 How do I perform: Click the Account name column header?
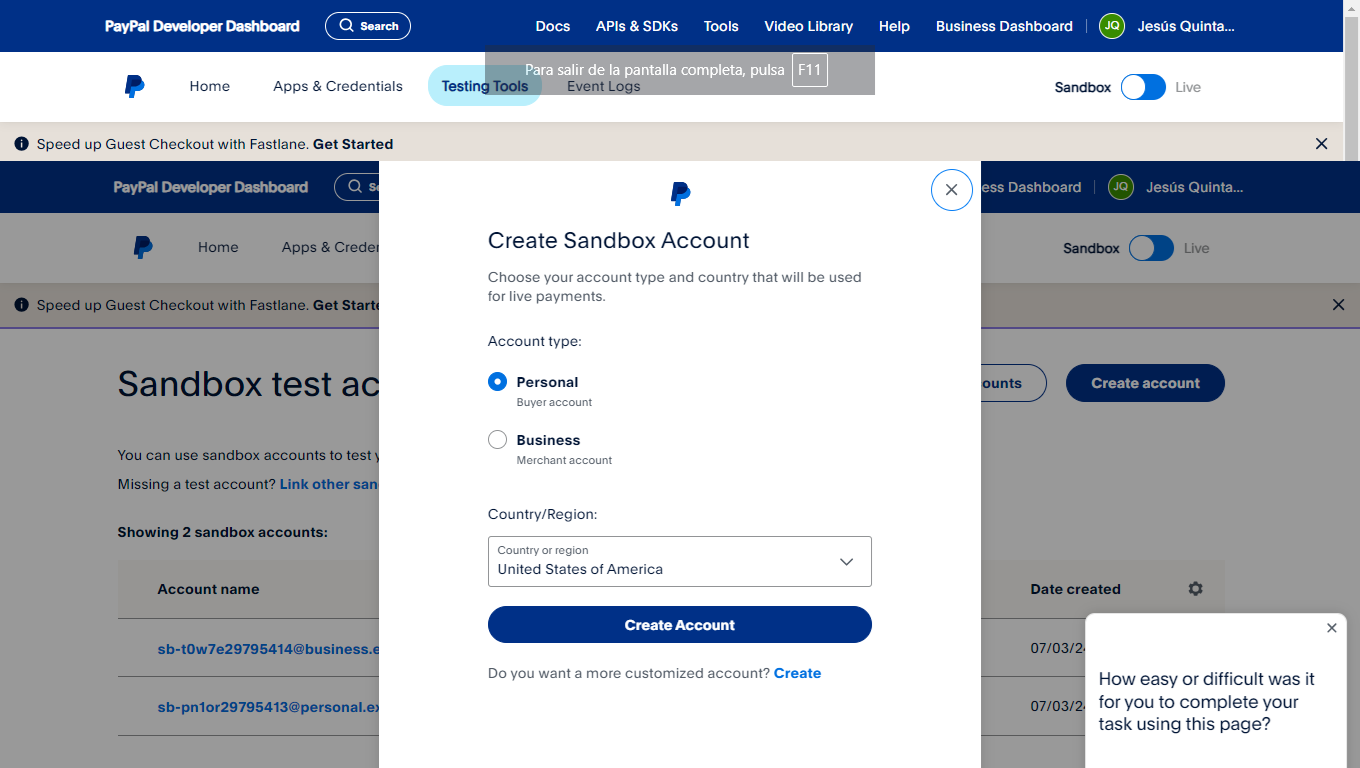[x=208, y=589]
